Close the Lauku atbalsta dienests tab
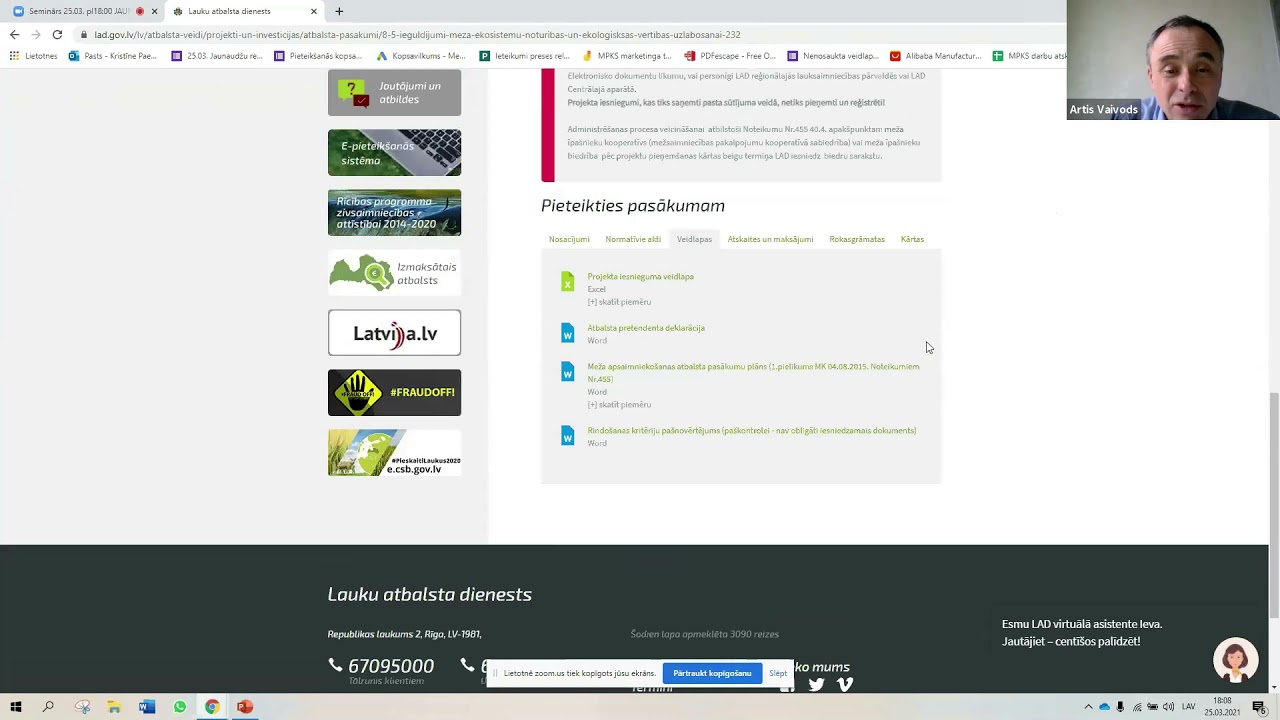 click(x=314, y=11)
